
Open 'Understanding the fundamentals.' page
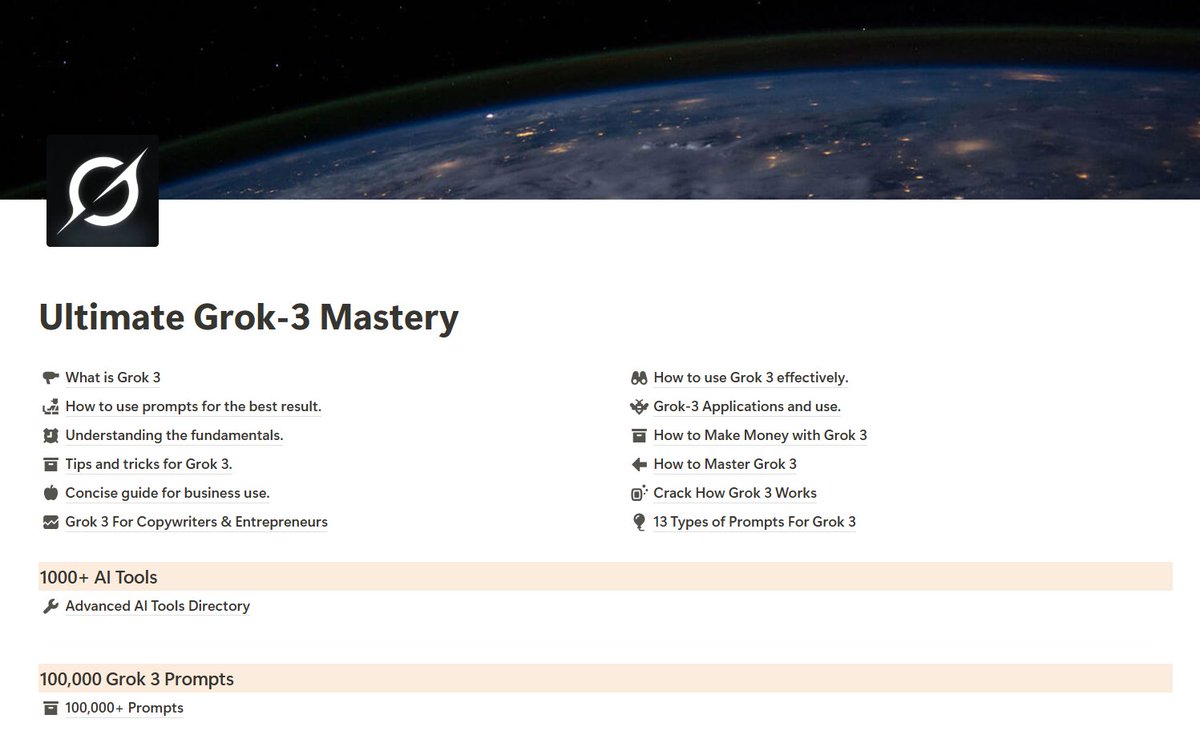point(174,436)
